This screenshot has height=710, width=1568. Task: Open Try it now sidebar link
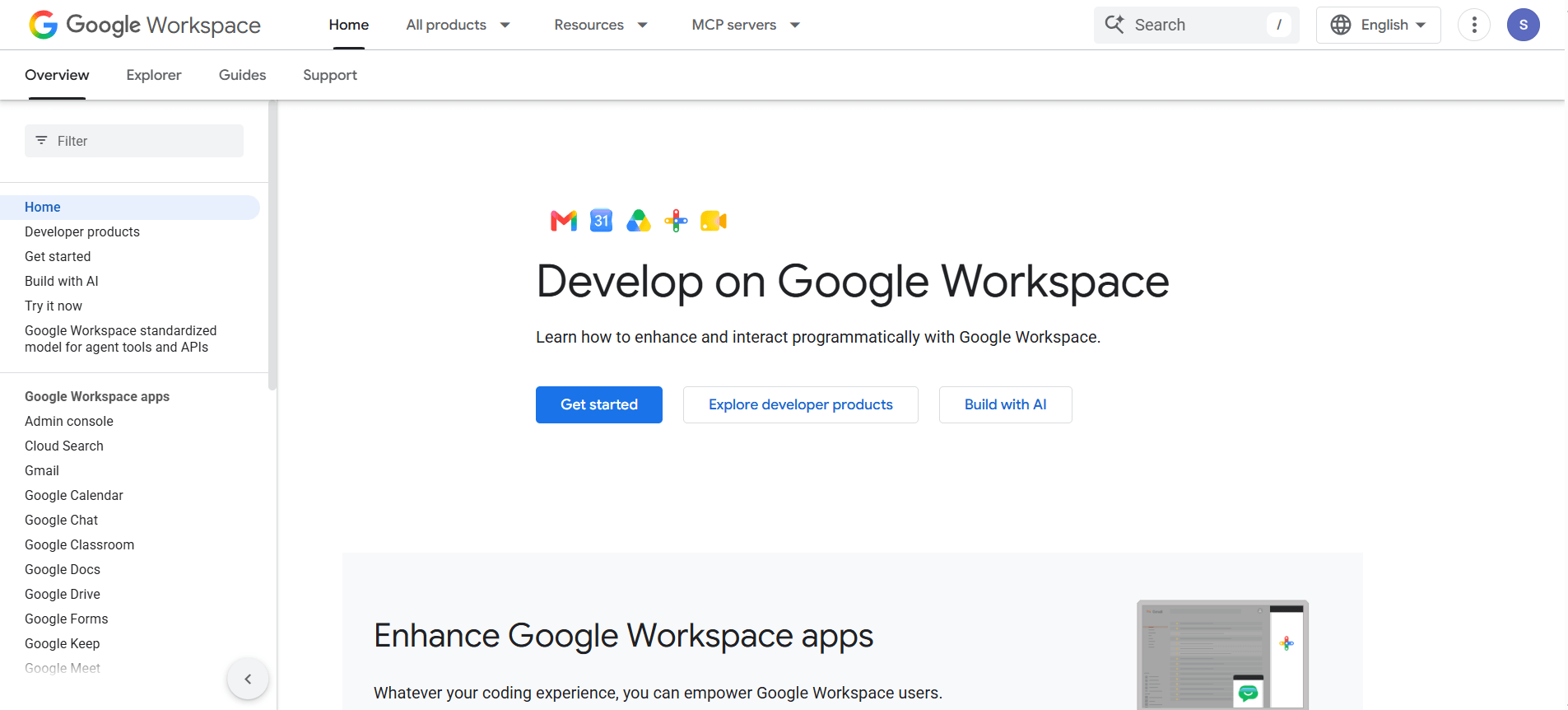point(54,306)
